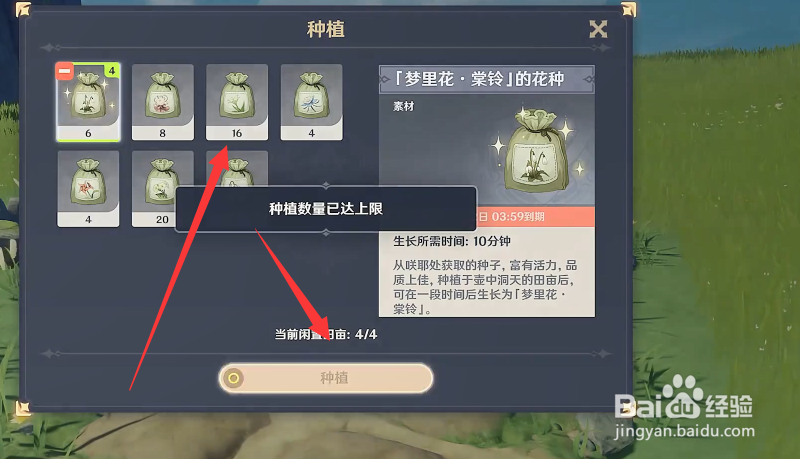Click the seed description paragraph text

click(485, 287)
